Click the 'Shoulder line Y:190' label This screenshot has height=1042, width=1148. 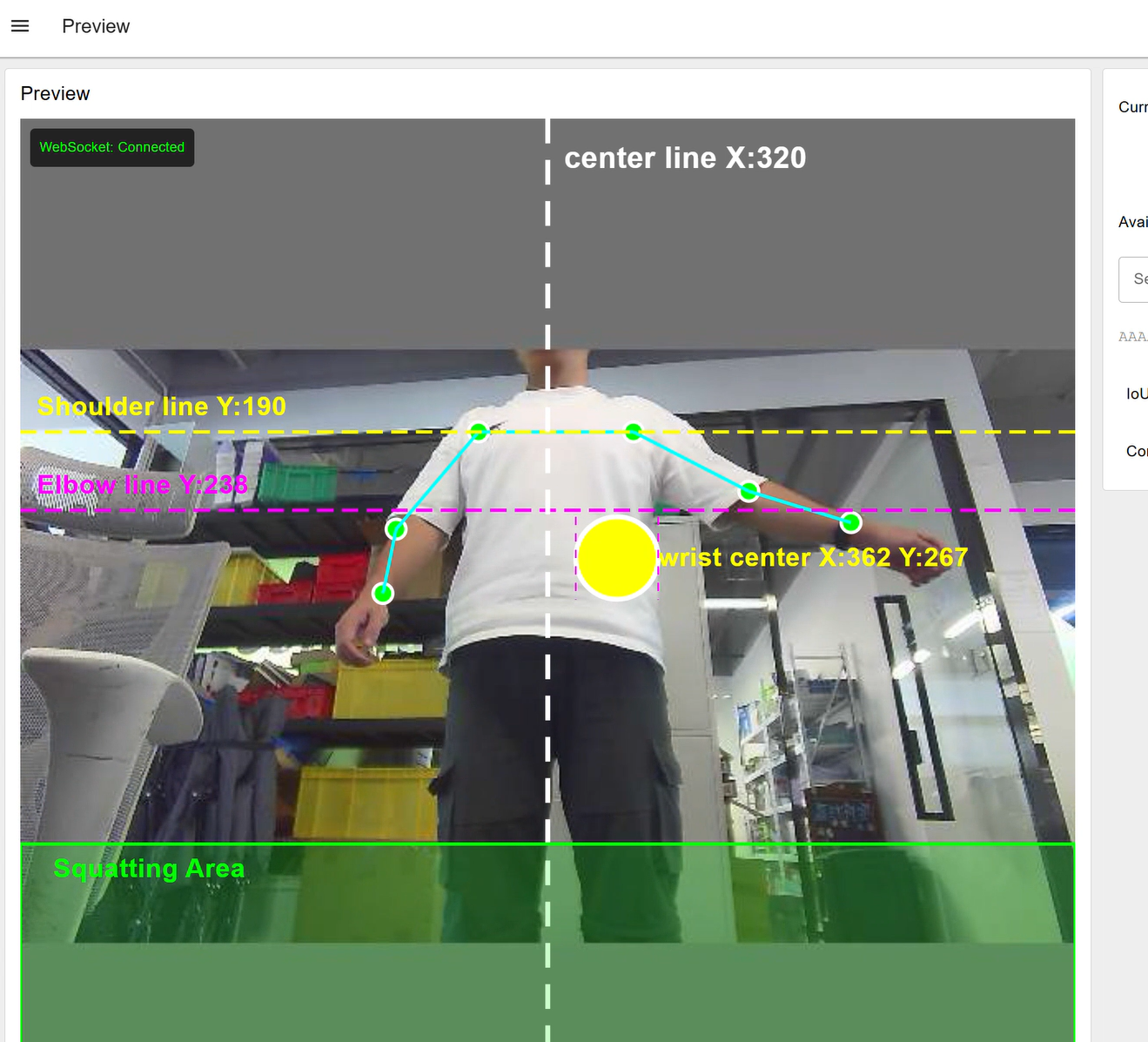(x=162, y=407)
